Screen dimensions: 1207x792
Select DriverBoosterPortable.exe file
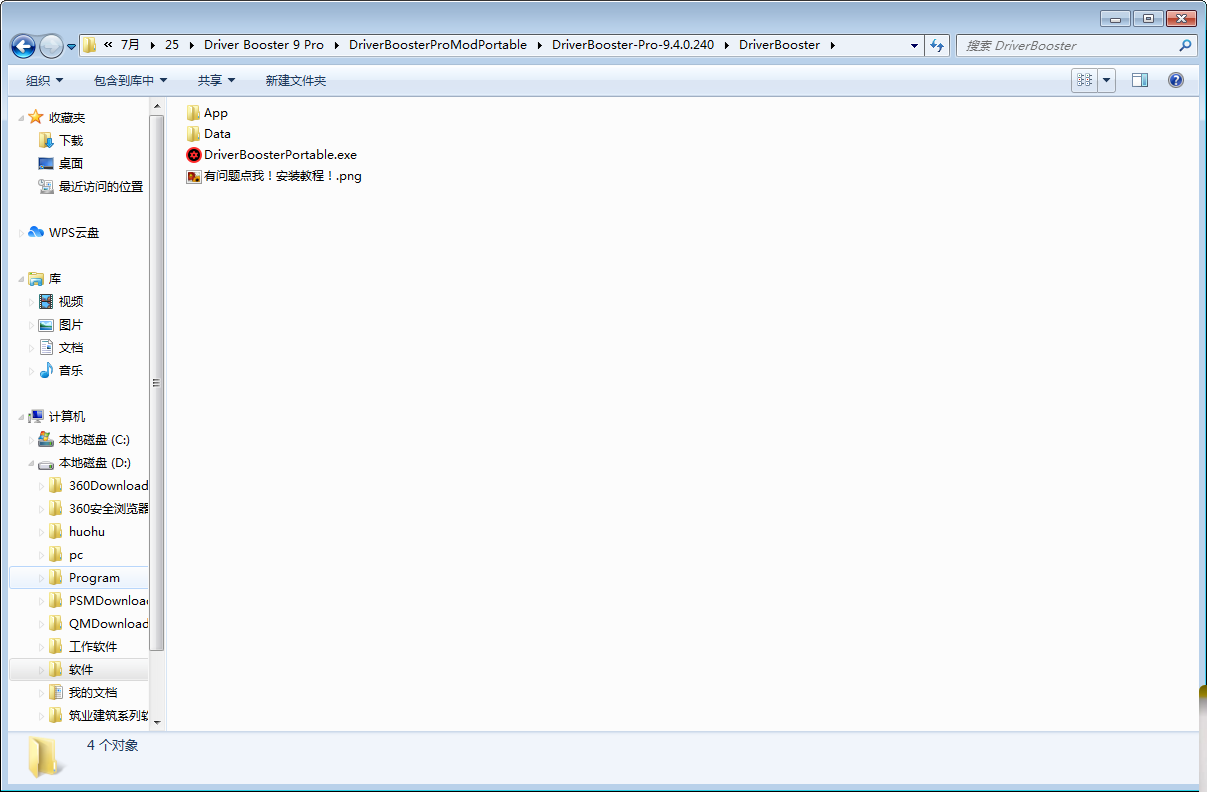click(x=271, y=155)
